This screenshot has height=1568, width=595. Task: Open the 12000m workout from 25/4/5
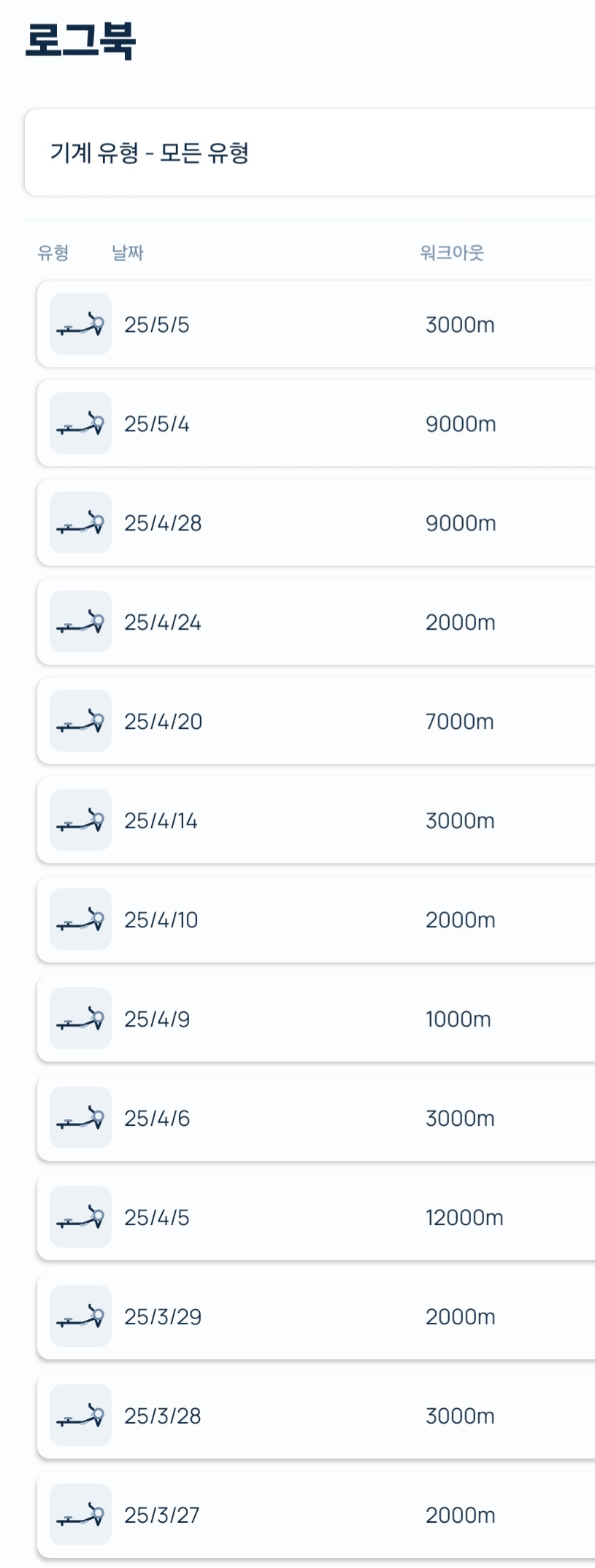point(464,1218)
